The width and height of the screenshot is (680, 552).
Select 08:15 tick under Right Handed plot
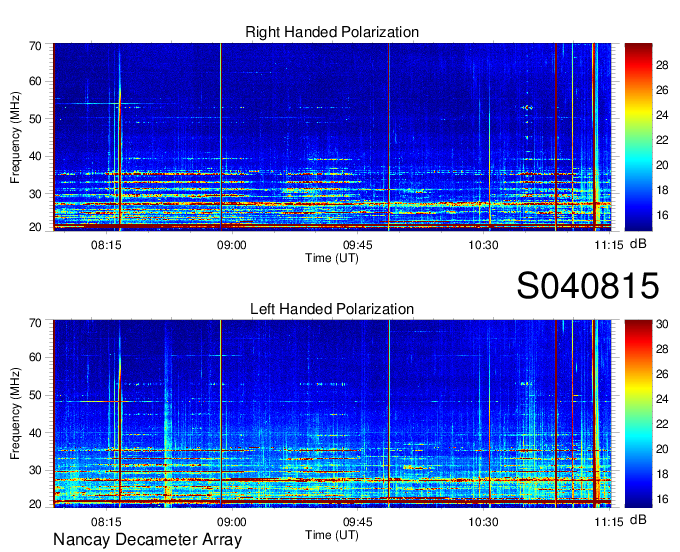[x=106, y=245]
